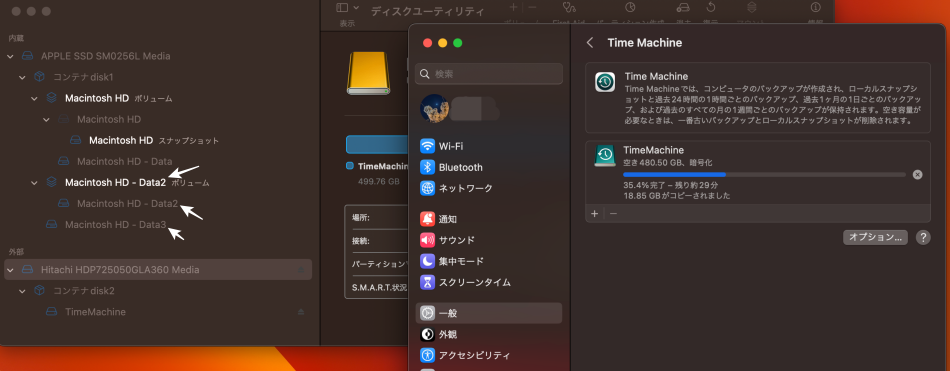Click the S.M.A.R.T.状況 row in the info table
Screen dimensions: 950x371
click(x=380, y=287)
